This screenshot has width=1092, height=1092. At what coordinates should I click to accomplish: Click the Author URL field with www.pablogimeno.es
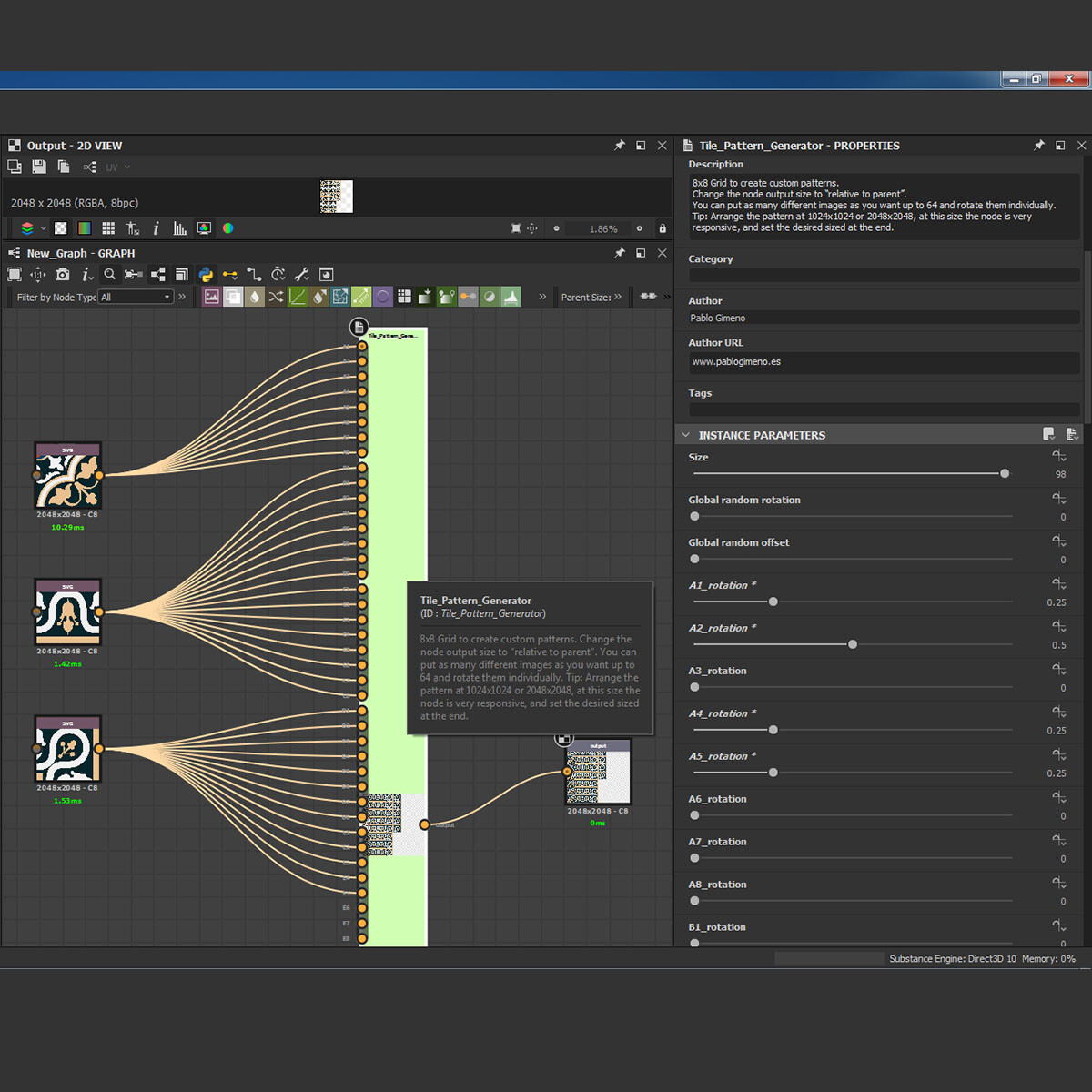coord(883,362)
